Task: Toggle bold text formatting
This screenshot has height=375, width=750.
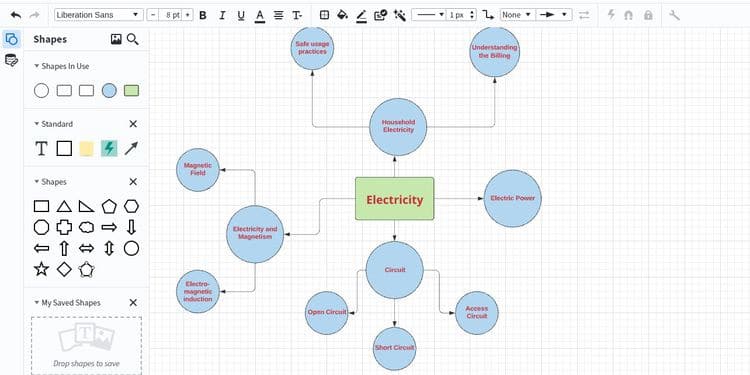Action: [x=203, y=15]
